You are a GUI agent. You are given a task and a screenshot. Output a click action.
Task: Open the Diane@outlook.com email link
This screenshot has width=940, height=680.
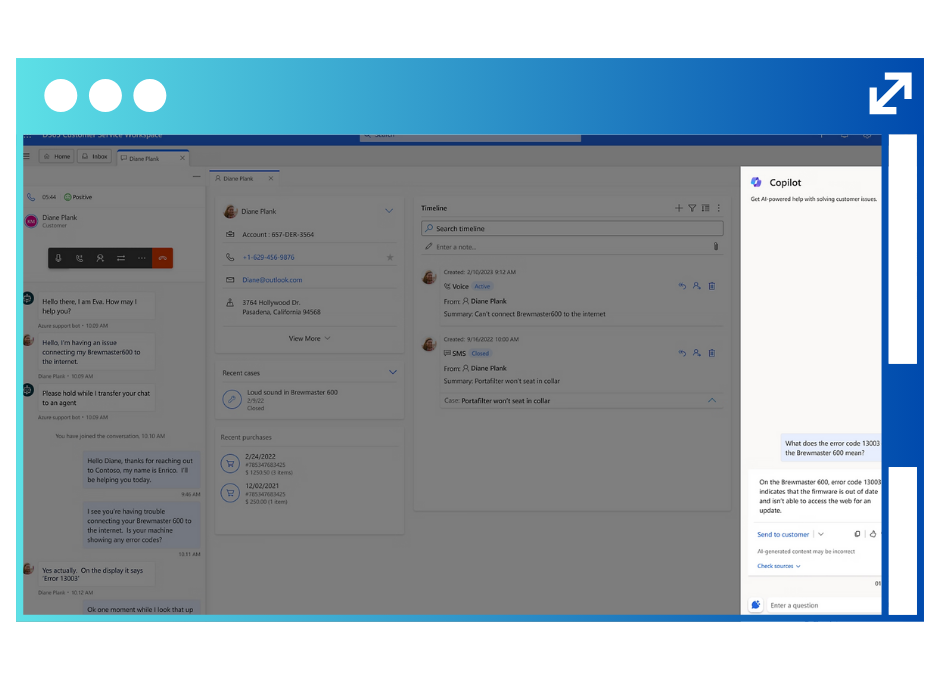click(272, 280)
